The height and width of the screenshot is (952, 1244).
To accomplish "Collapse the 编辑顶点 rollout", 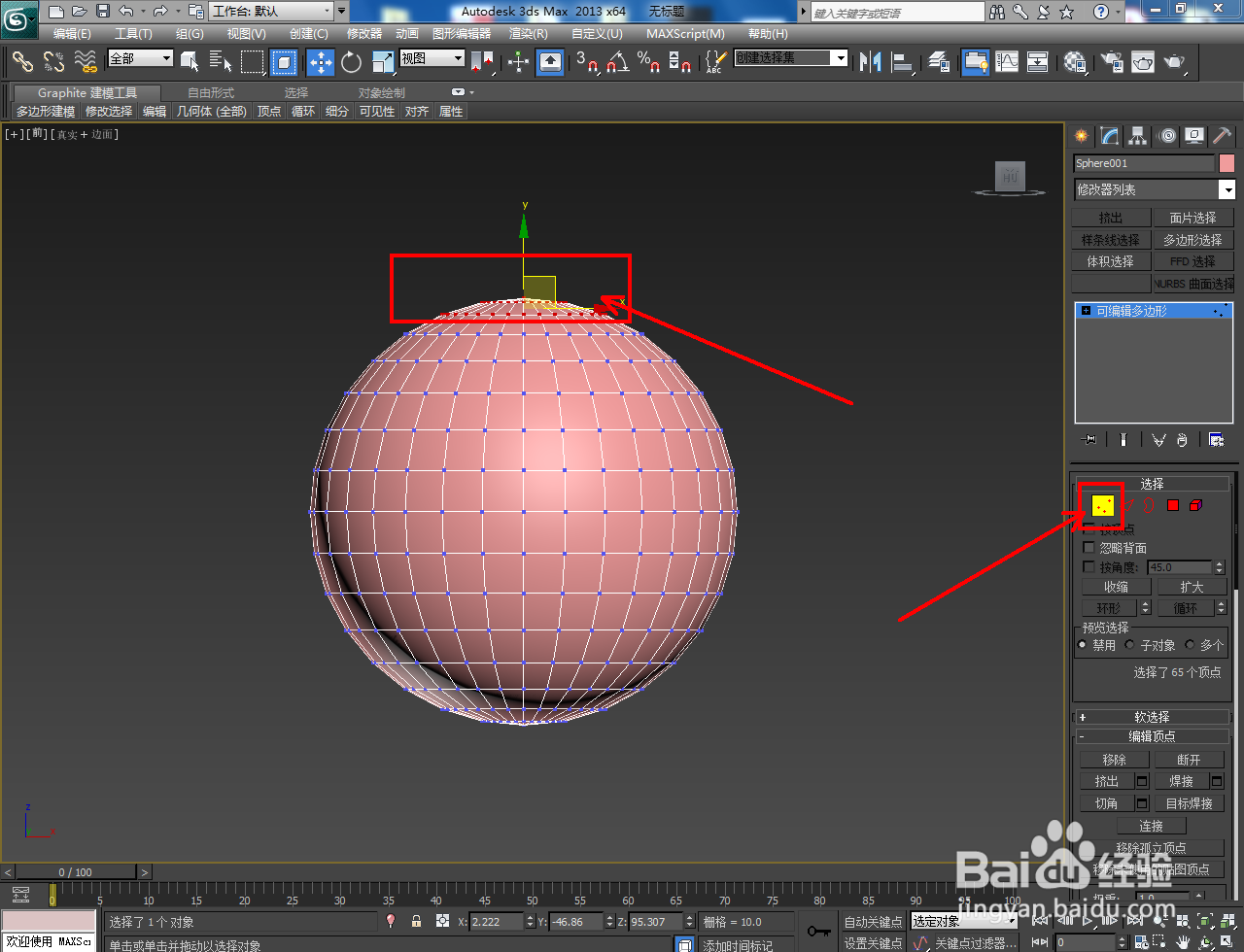I will coord(1152,736).
